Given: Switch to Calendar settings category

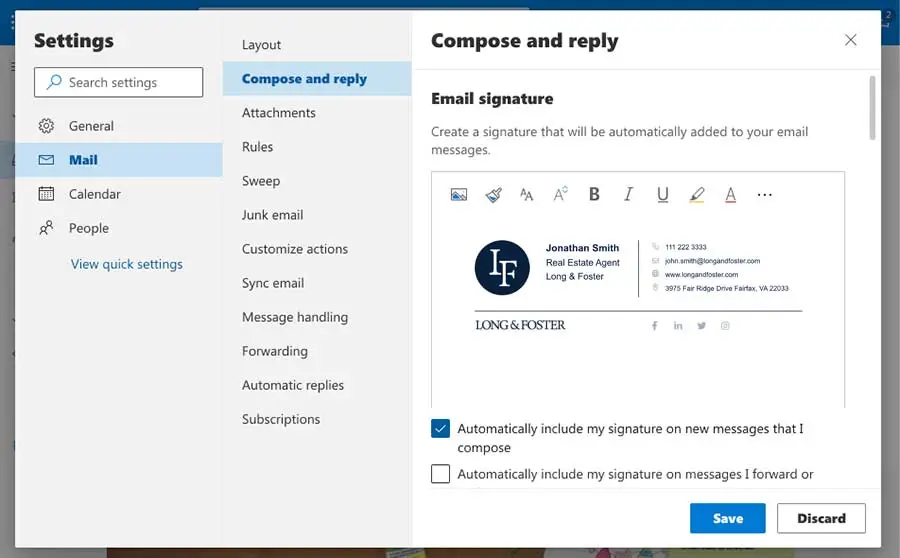Looking at the screenshot, I should [94, 194].
